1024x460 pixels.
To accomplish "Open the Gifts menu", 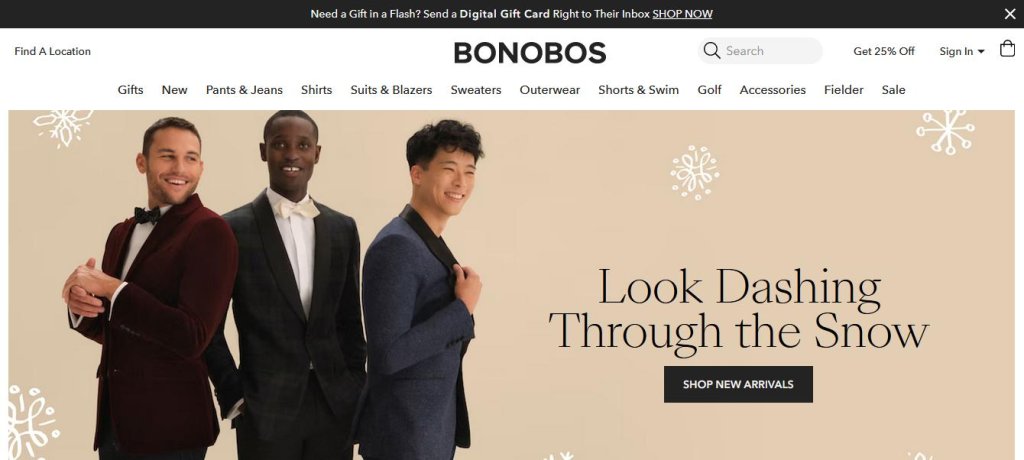I will [130, 90].
